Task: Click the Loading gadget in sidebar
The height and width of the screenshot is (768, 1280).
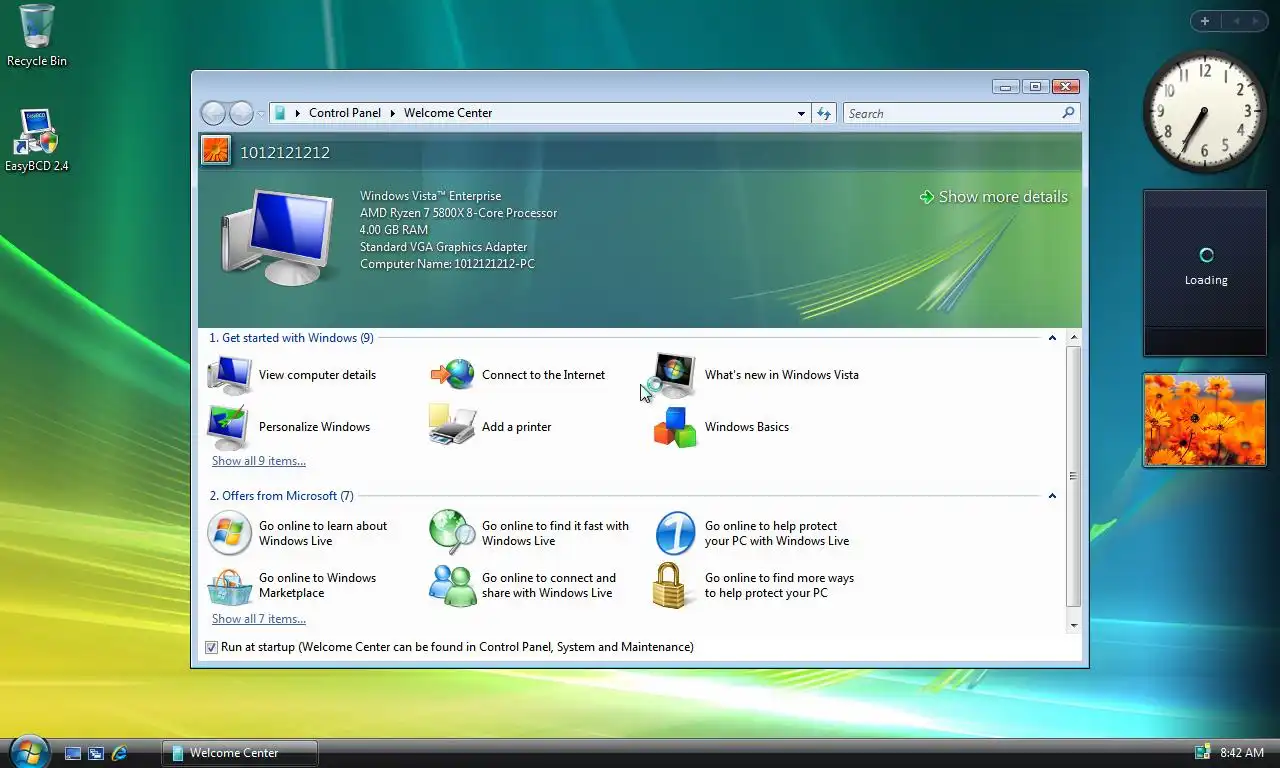Action: [x=1205, y=273]
